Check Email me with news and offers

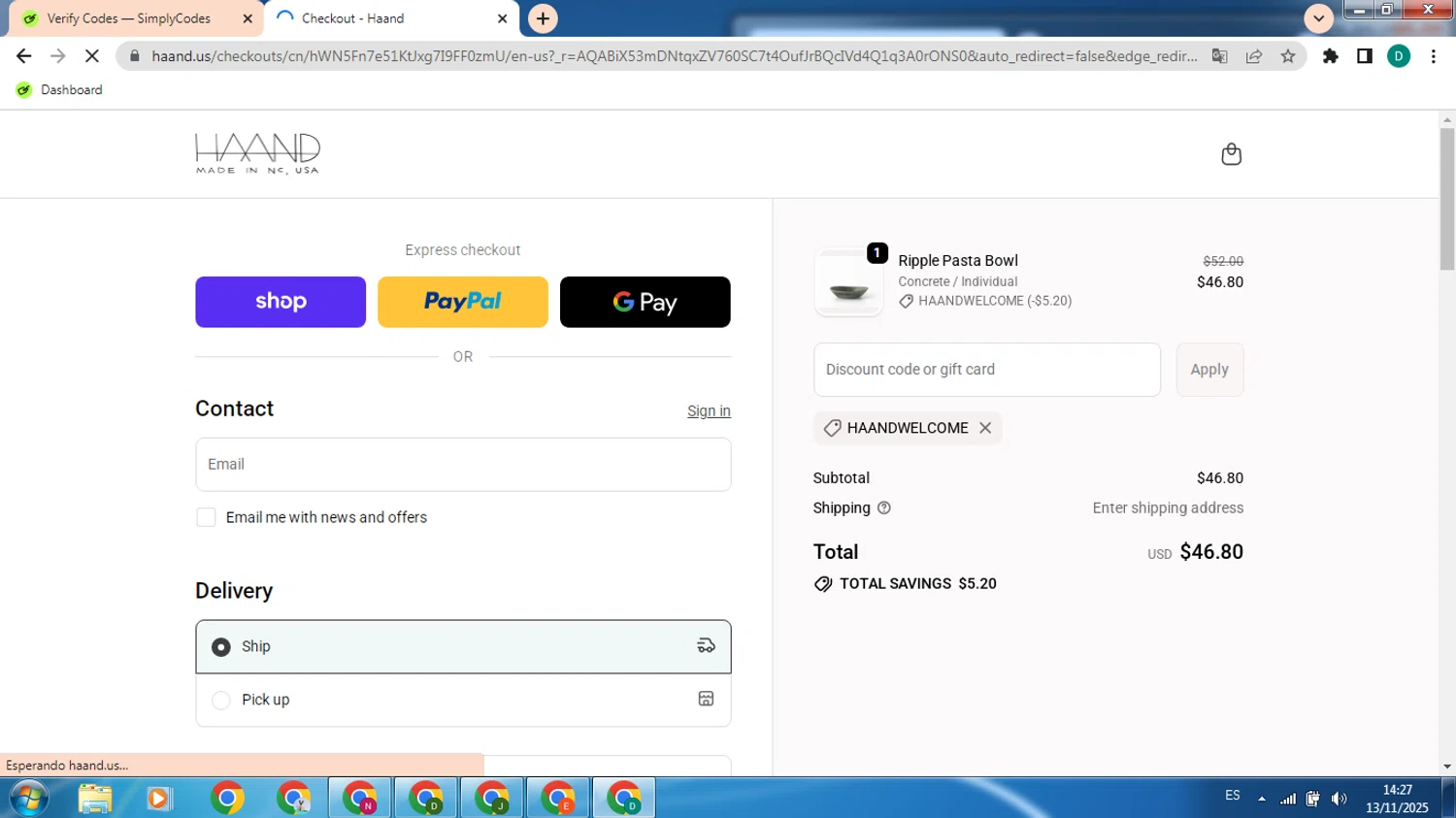[x=206, y=517]
